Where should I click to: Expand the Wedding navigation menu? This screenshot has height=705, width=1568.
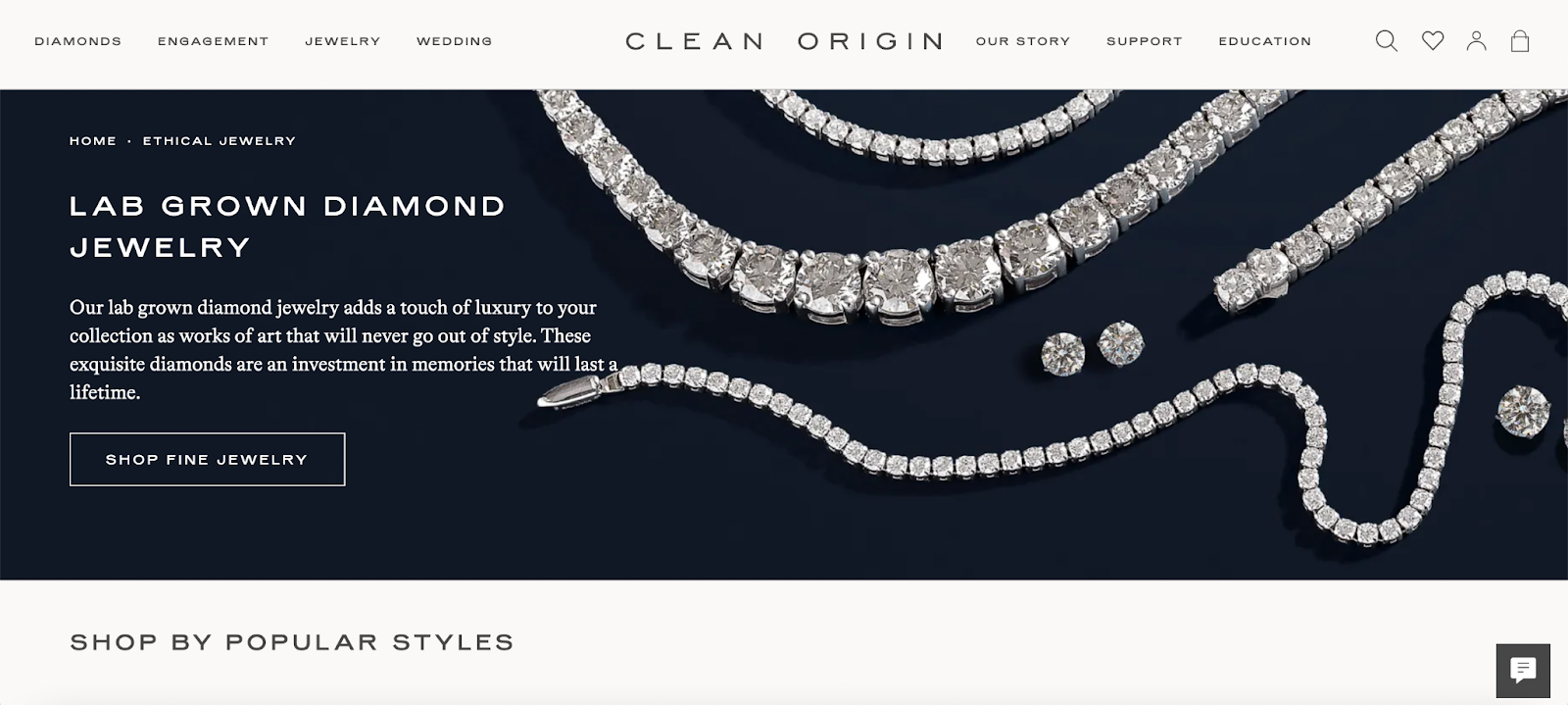(454, 41)
